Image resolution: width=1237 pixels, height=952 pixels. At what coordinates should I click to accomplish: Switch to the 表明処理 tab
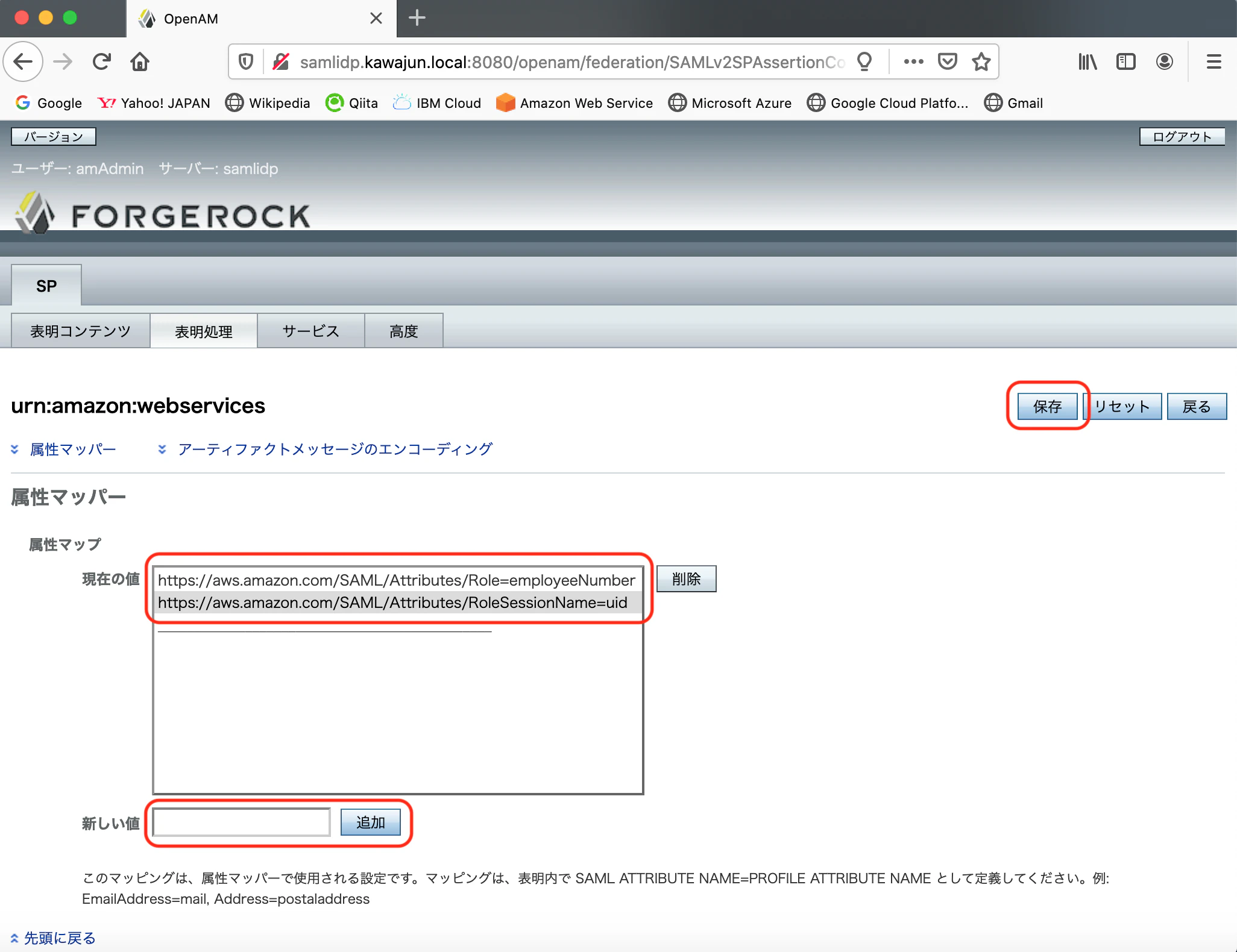pos(204,331)
